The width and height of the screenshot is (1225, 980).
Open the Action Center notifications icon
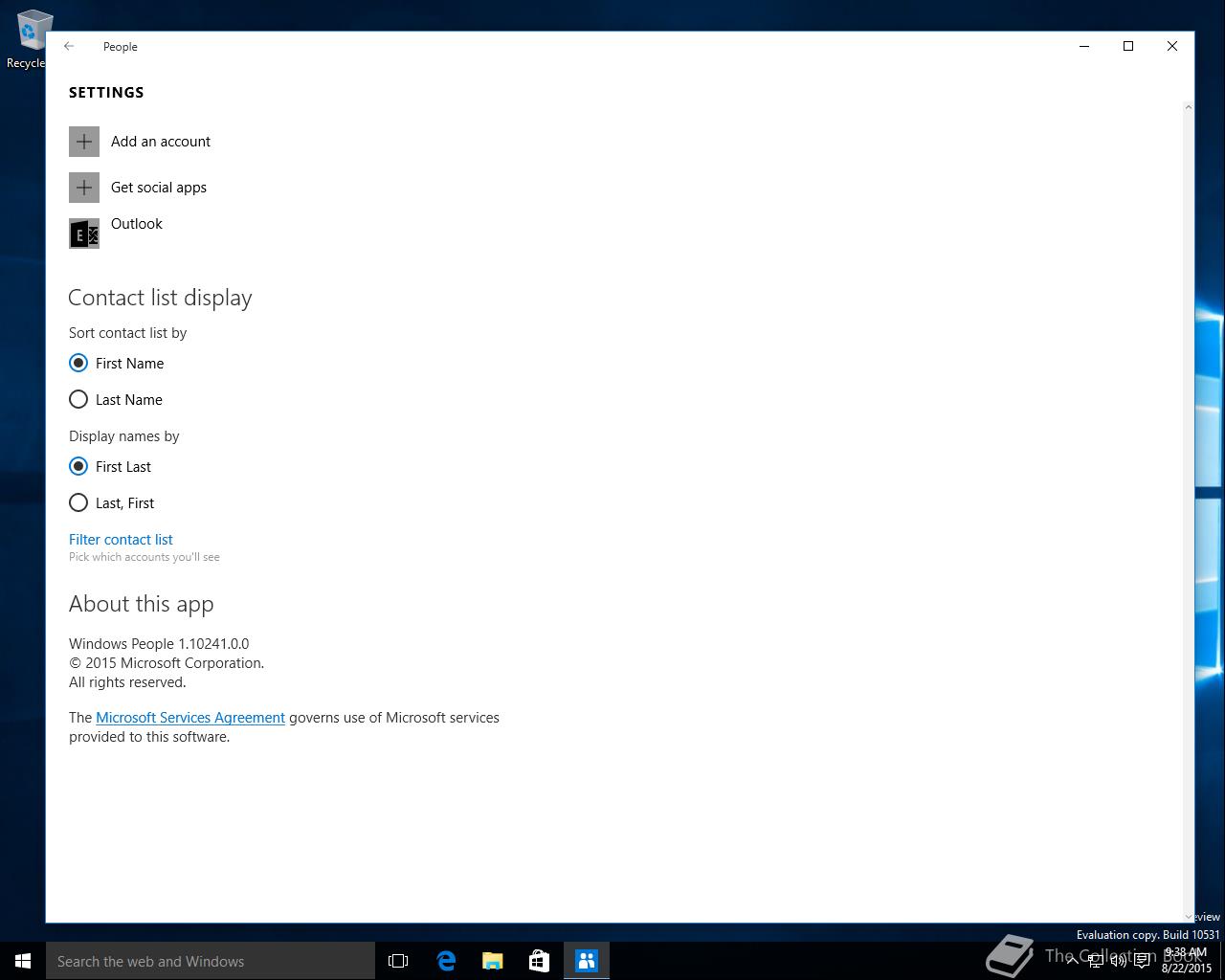pos(1142,961)
